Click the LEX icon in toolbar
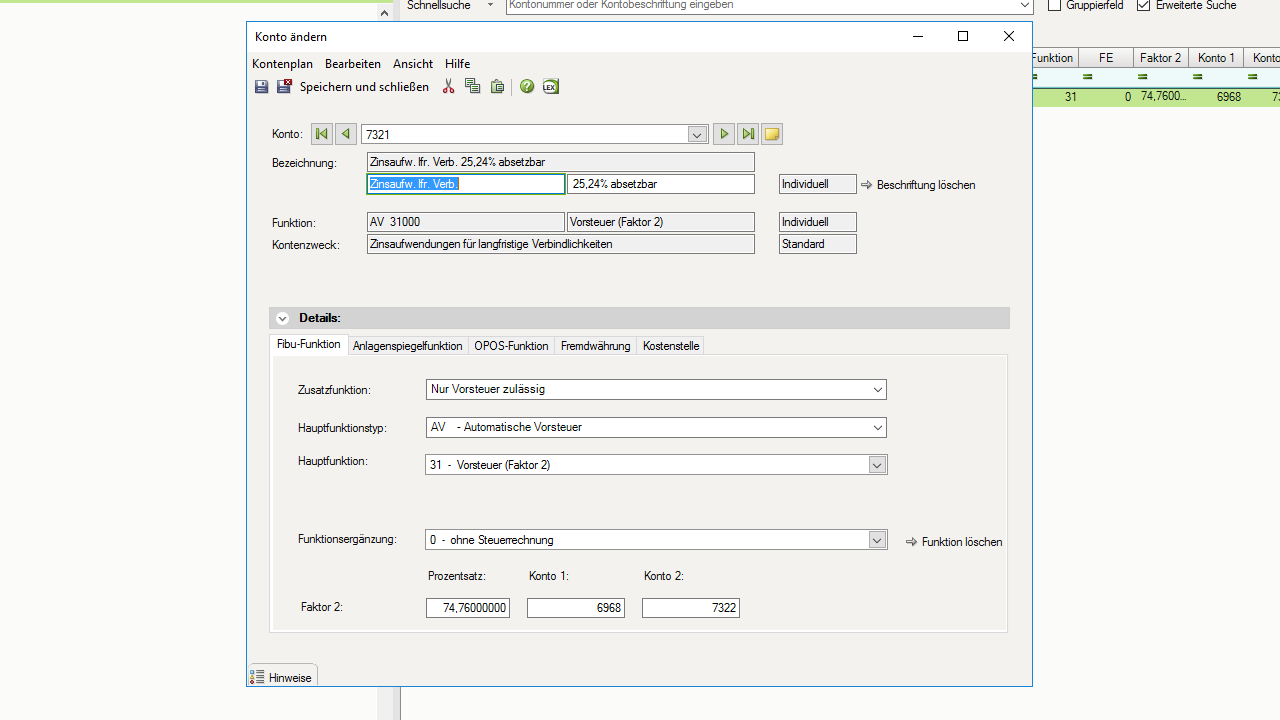The height and width of the screenshot is (720, 1280). 550,87
